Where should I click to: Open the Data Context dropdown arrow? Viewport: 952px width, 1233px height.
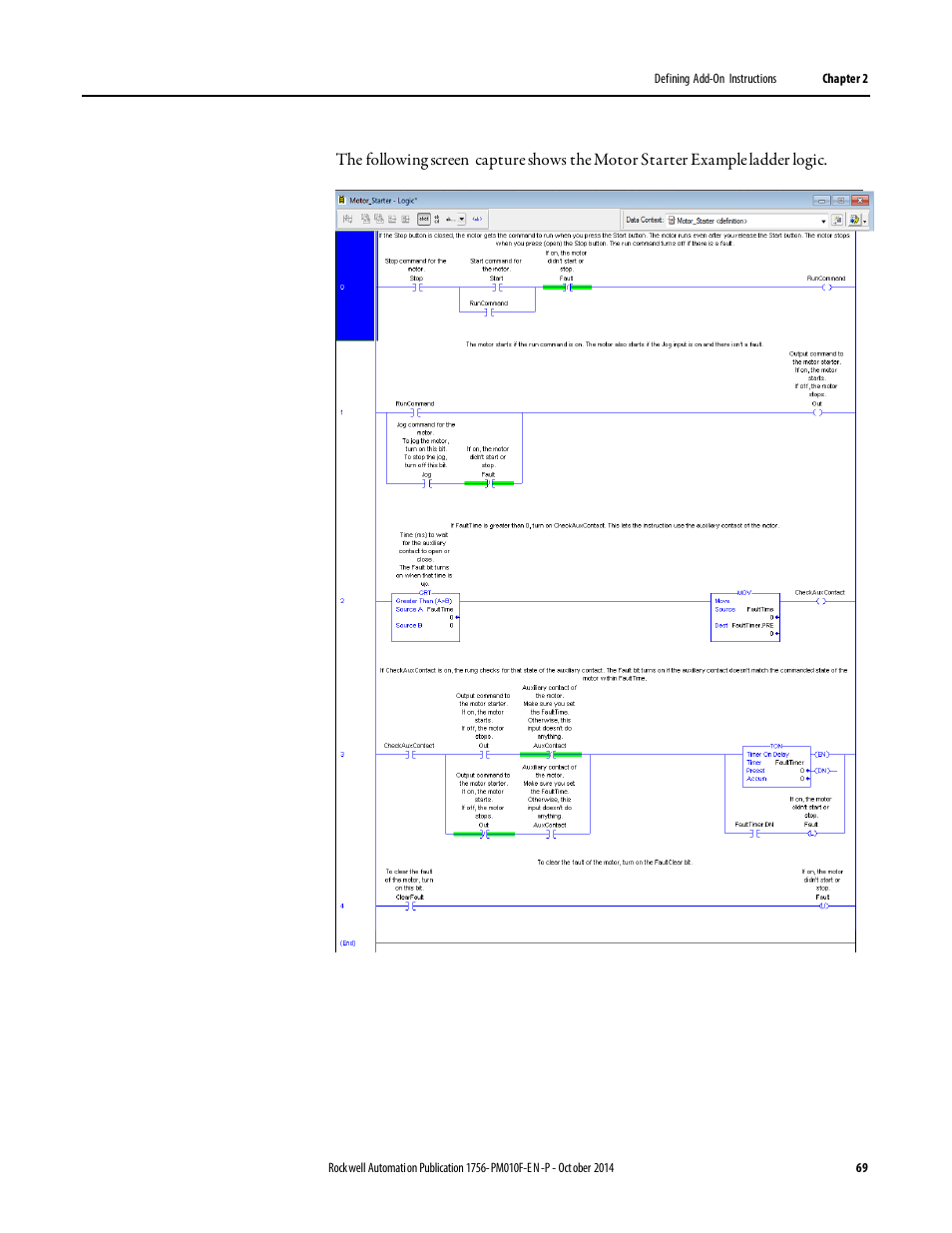(823, 221)
